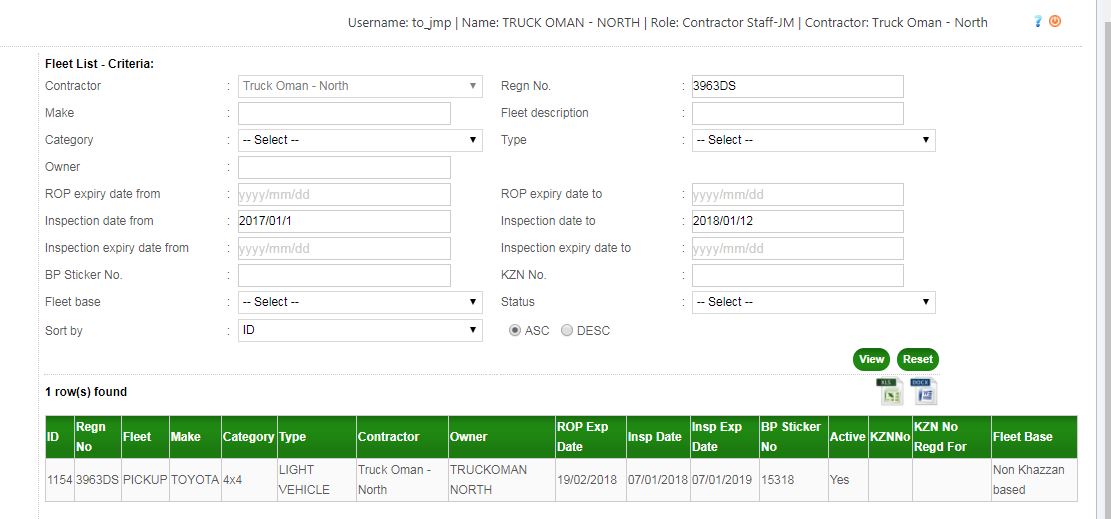Open the Status dropdown

[x=813, y=302]
